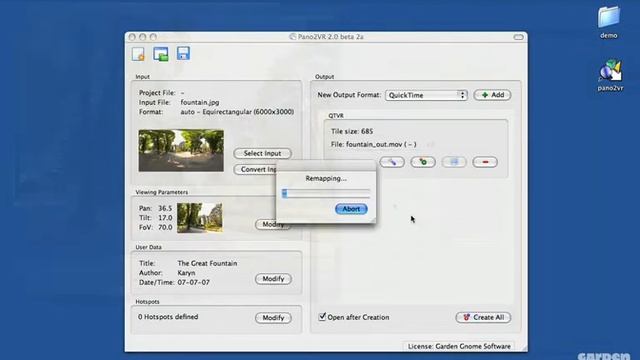
Task: Click the text 'The Great Fountain'
Action: (x=207, y=263)
